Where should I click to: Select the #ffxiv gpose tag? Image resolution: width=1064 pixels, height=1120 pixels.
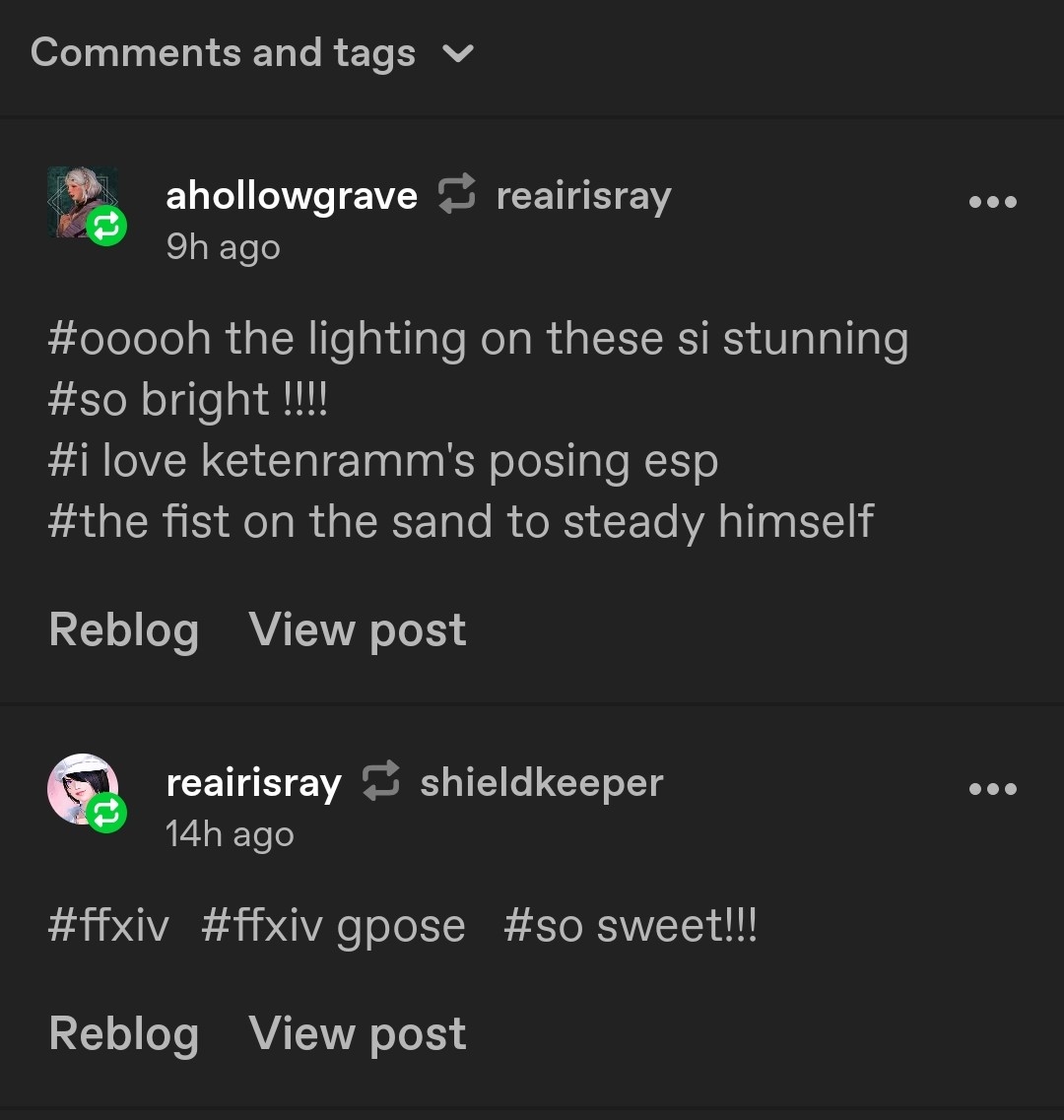(333, 927)
